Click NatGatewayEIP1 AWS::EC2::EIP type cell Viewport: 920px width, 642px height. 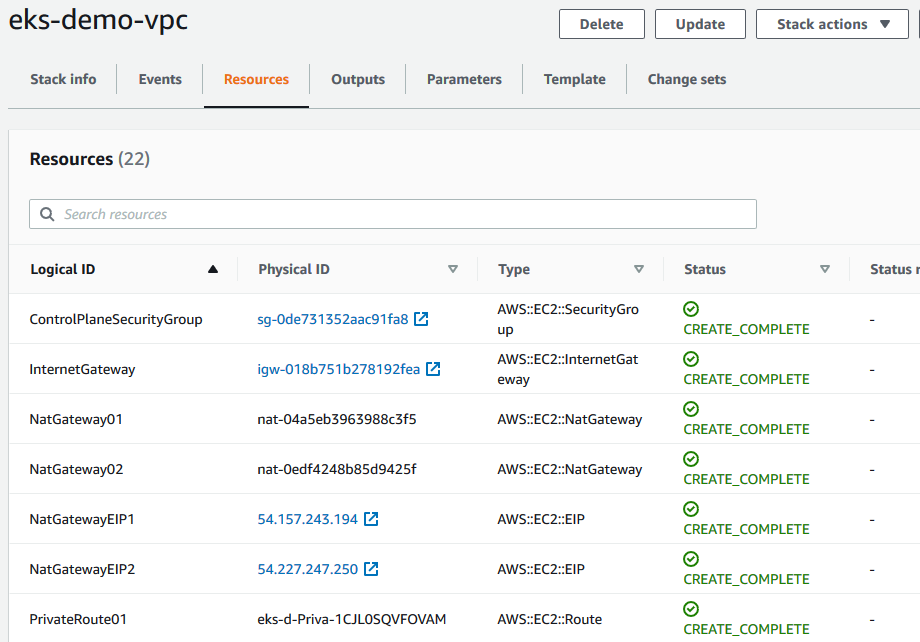(x=541, y=519)
